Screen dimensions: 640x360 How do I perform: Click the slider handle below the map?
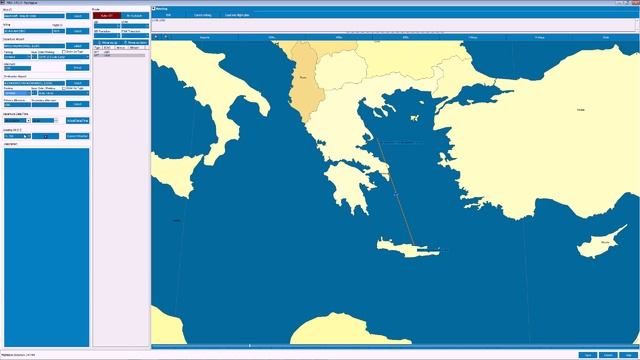click(x=249, y=346)
